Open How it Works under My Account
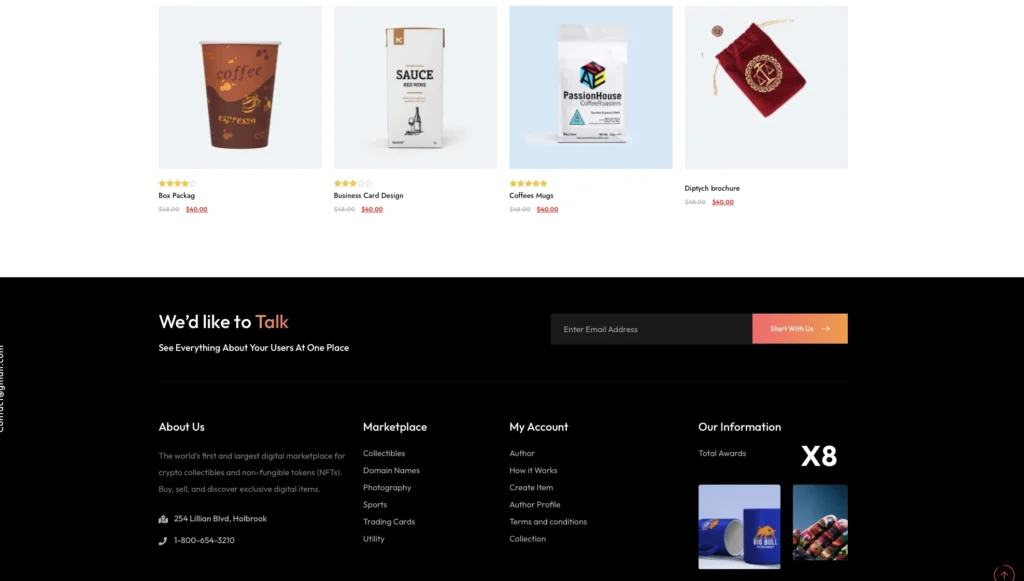This screenshot has width=1024, height=581. coord(533,470)
